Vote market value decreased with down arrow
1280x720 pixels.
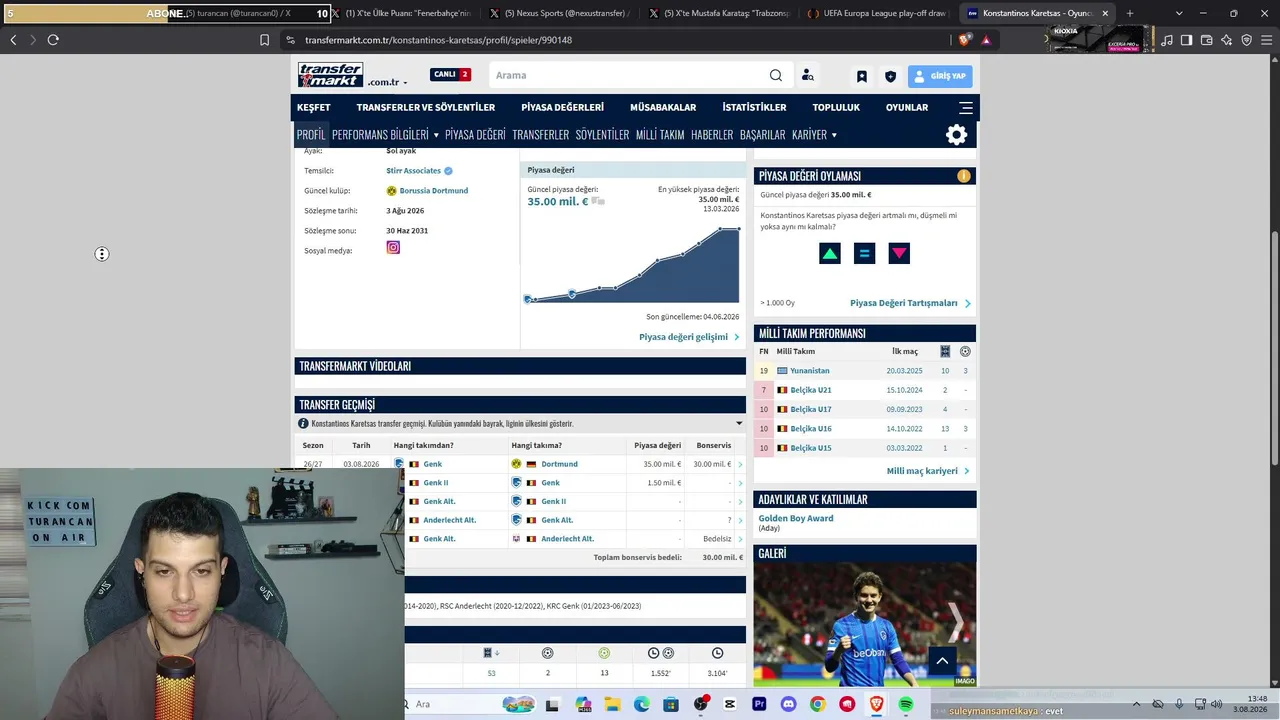[x=900, y=254]
